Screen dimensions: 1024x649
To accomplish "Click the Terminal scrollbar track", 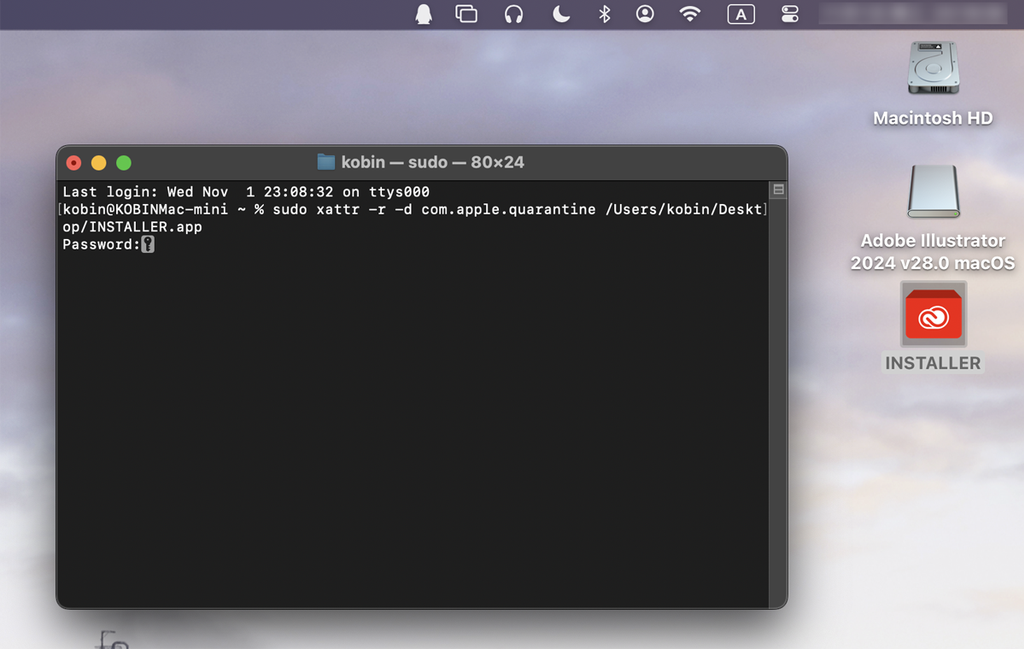I will 780,400.
